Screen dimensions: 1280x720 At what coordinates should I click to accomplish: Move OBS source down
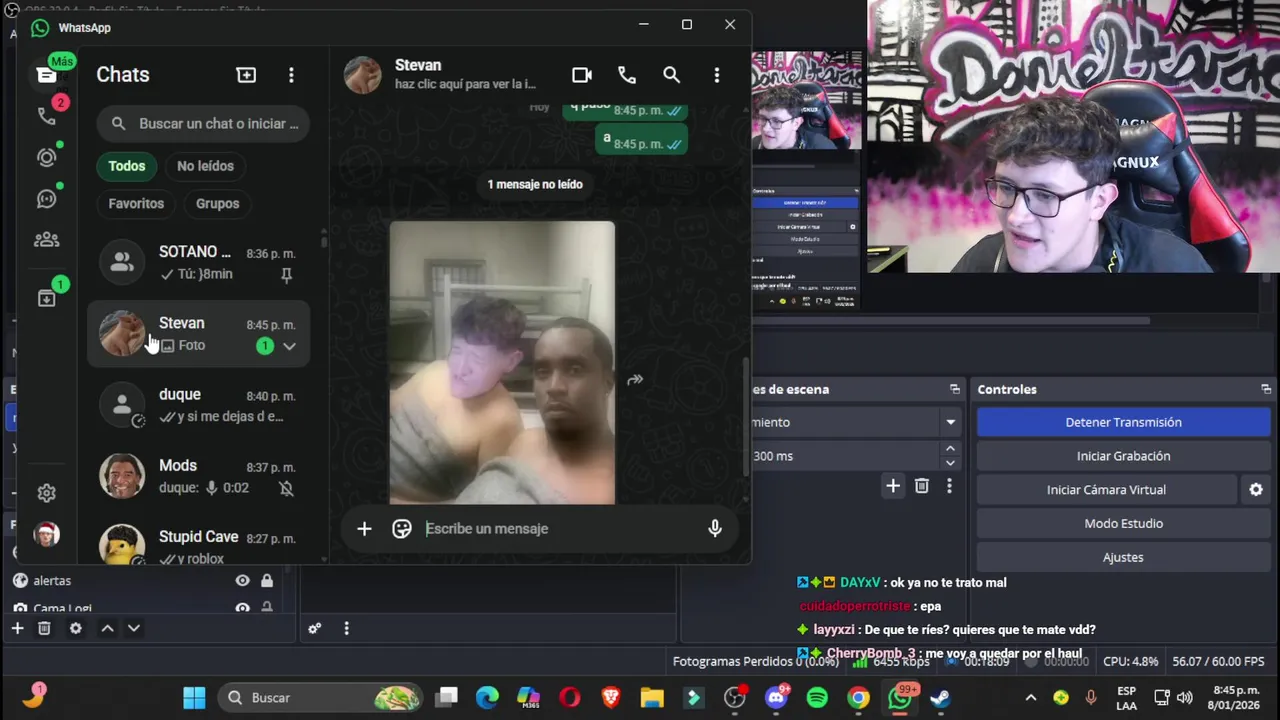(133, 628)
